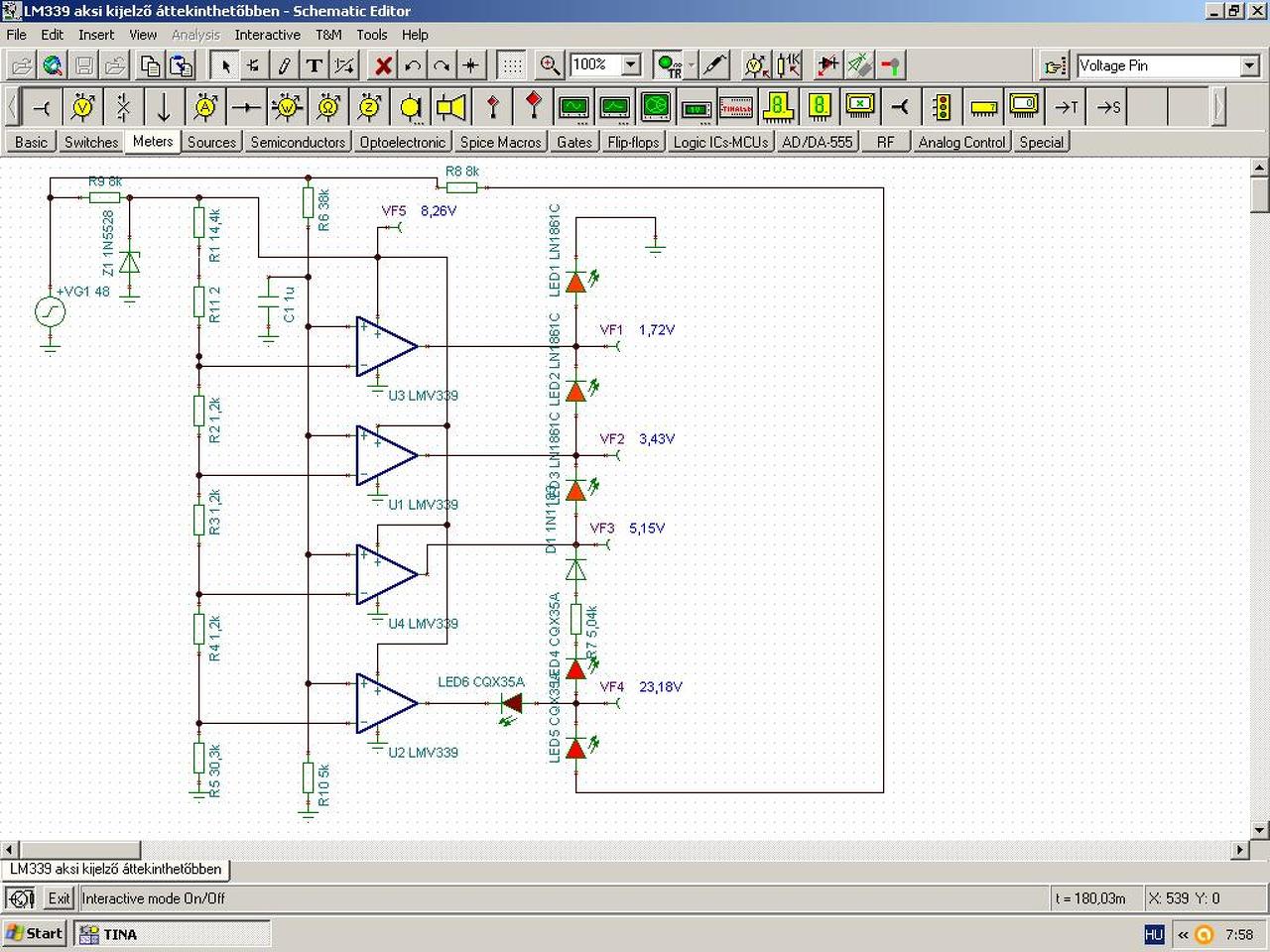The image size is (1270, 952).
Task: Switch to the Sources component tab
Action: (212, 142)
